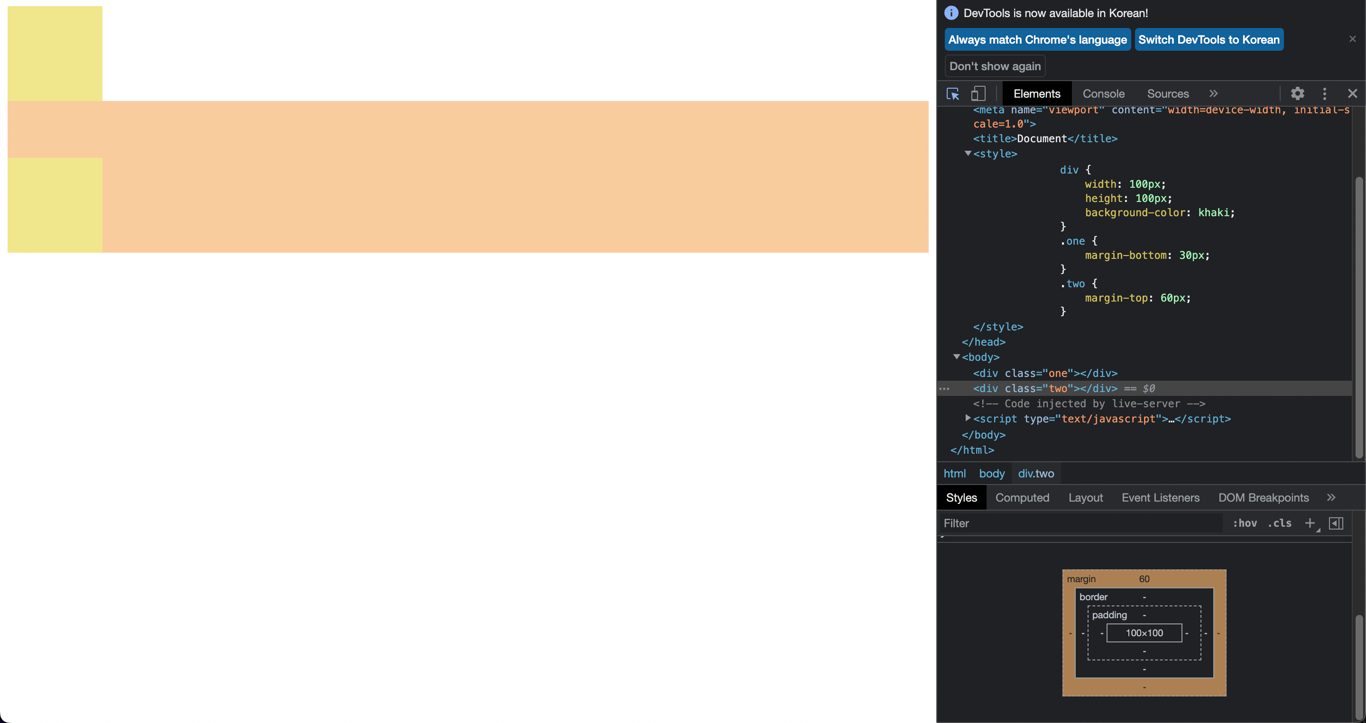Close the DevTools panel
The height and width of the screenshot is (723, 1366).
tap(1352, 94)
